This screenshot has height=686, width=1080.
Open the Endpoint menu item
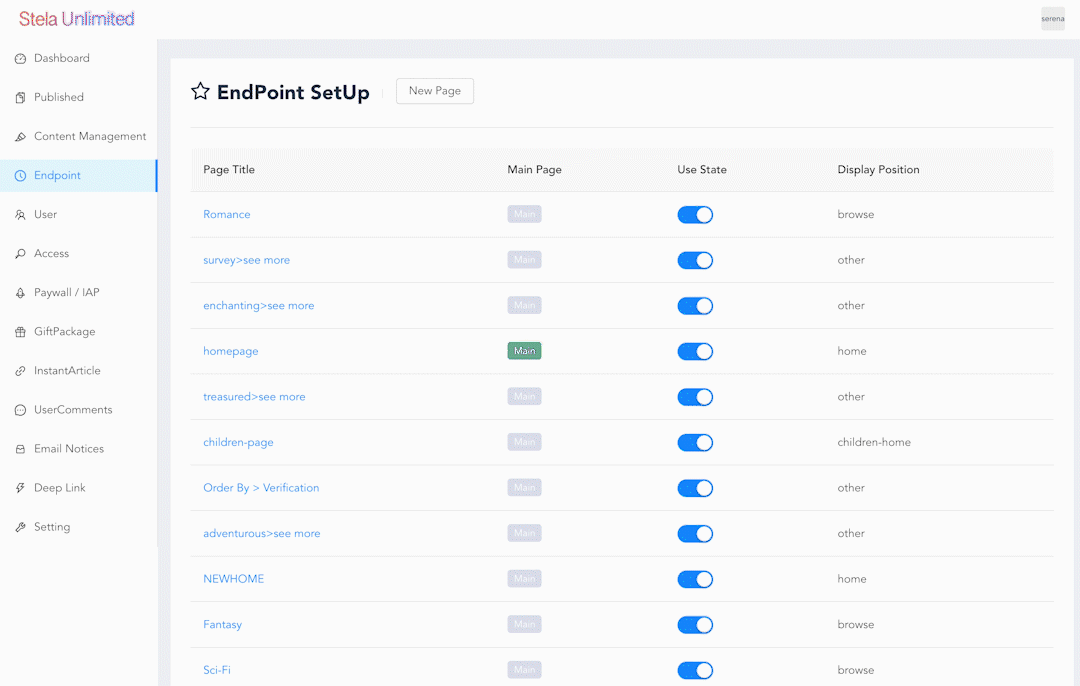57,176
